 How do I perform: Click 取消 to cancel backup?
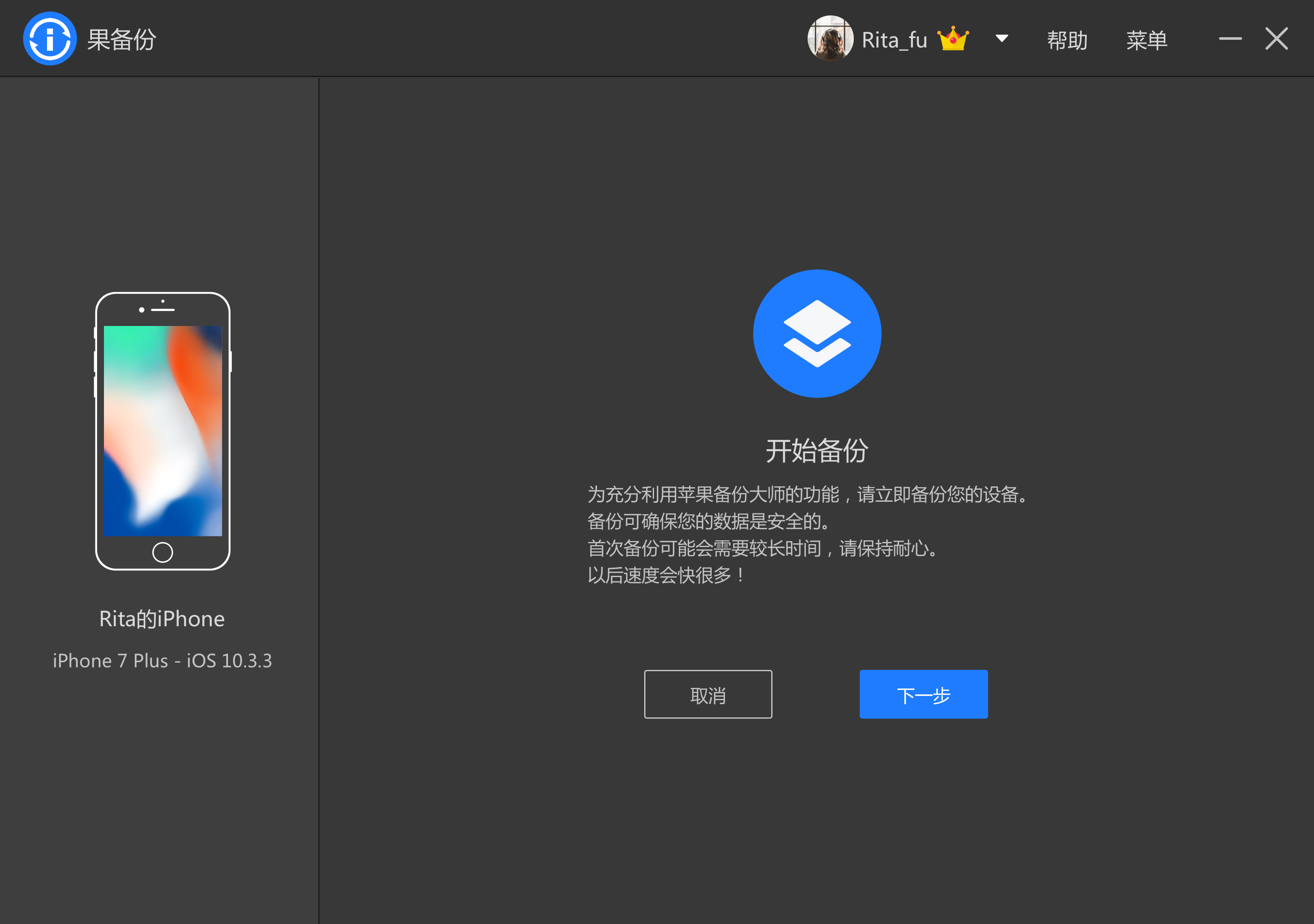(708, 694)
